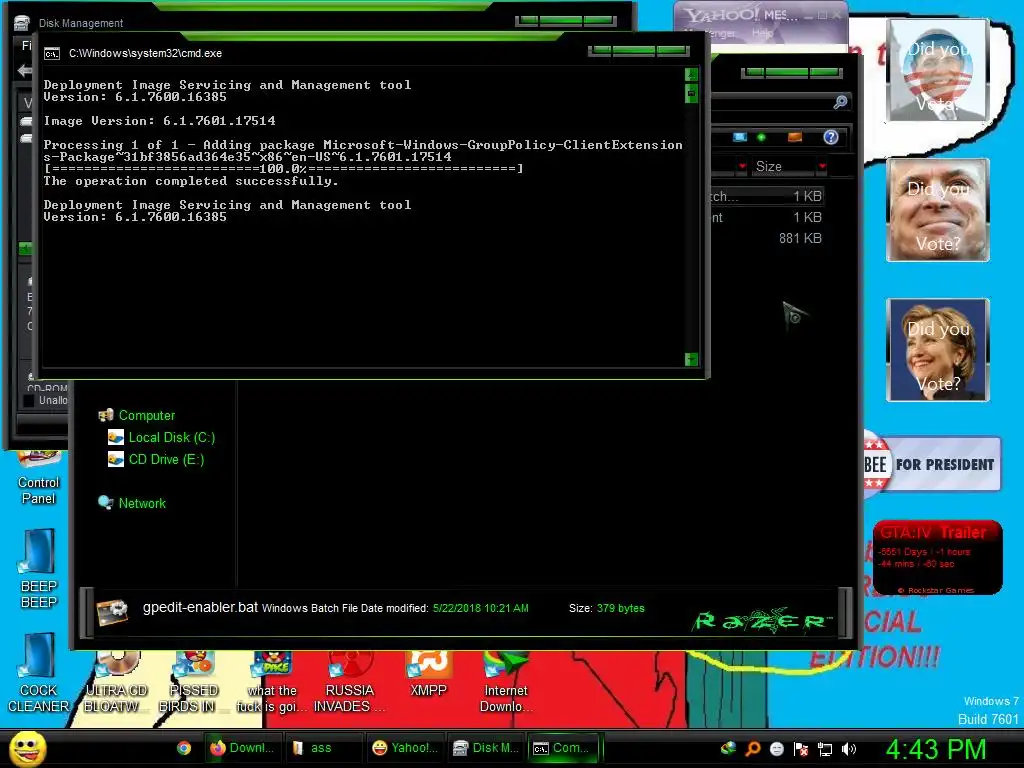Click the Yahoo! Messenger window title bar

761,14
